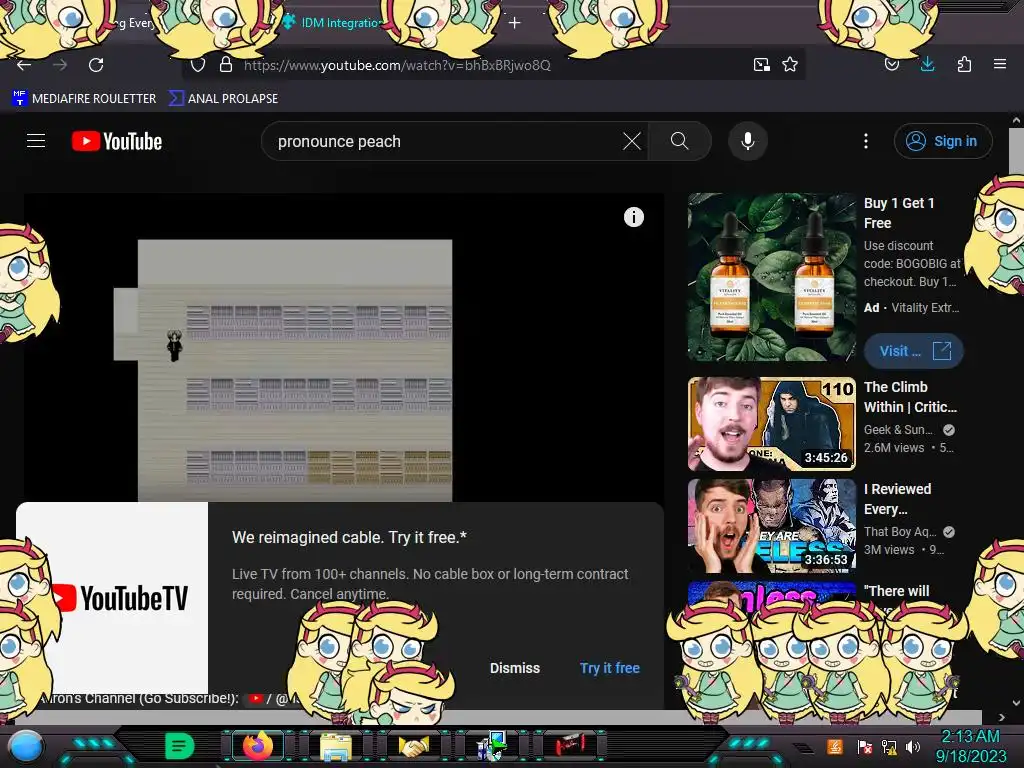1024x768 pixels.
Task: Save to Pocket using the toolbar icon
Action: [892, 65]
